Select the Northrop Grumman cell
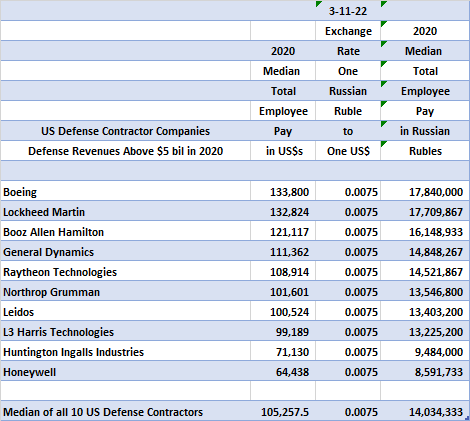Image resolution: width=470 pixels, height=421 pixels. coord(125,292)
